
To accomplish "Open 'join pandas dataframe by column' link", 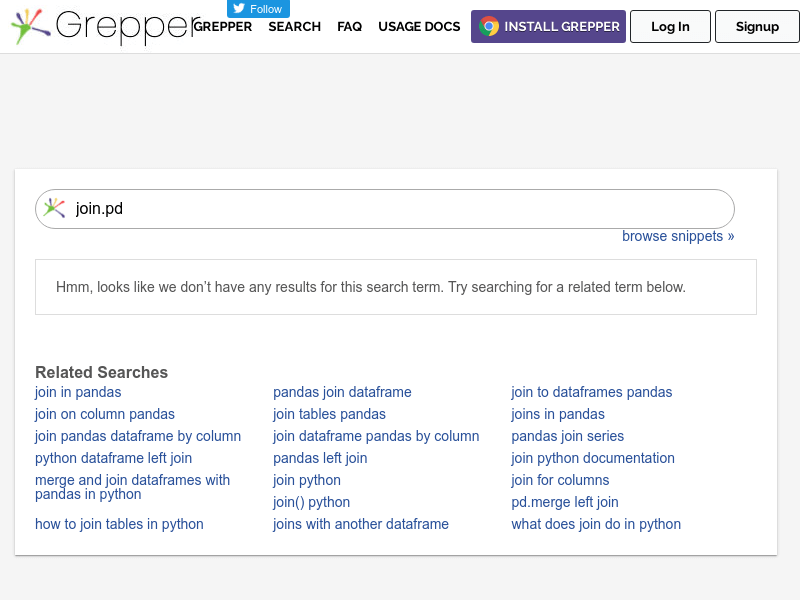I will 138,436.
